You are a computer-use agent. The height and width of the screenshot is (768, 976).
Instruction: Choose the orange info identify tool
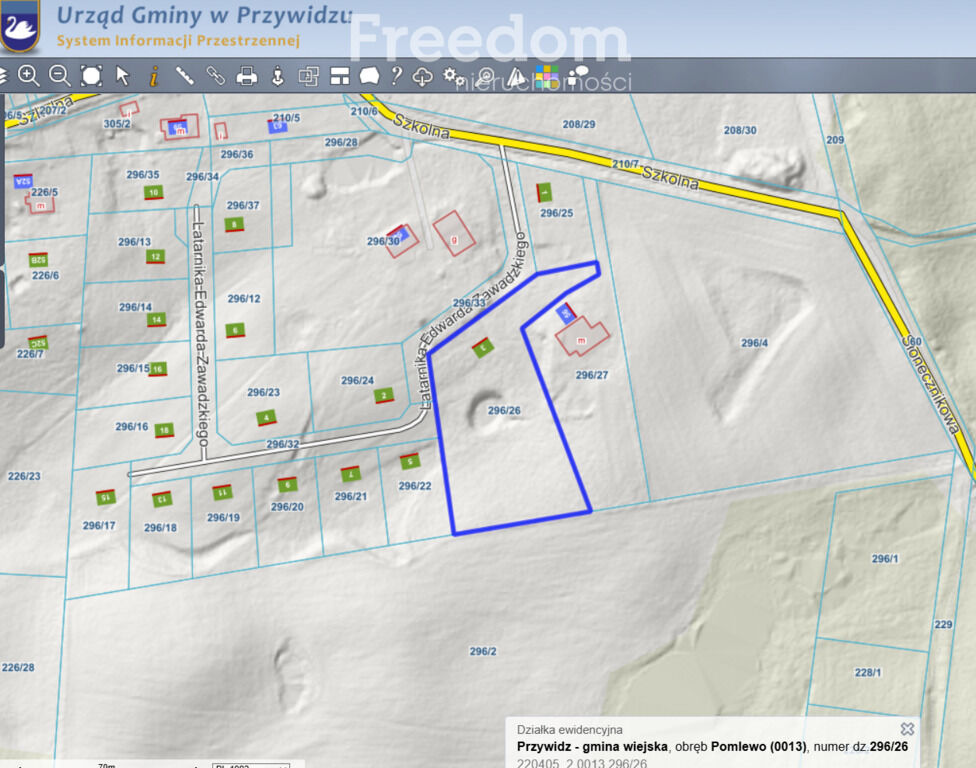(154, 76)
